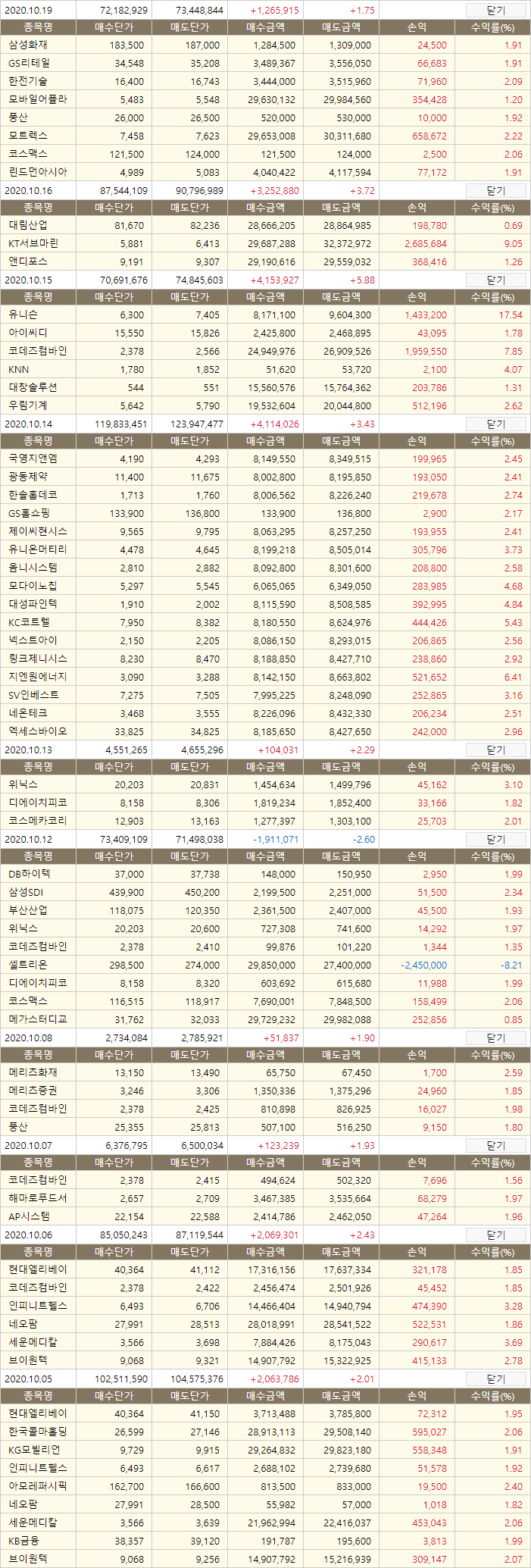Click the 광동제약 entry
Viewport: 531px width, 1568px height.
[27, 477]
